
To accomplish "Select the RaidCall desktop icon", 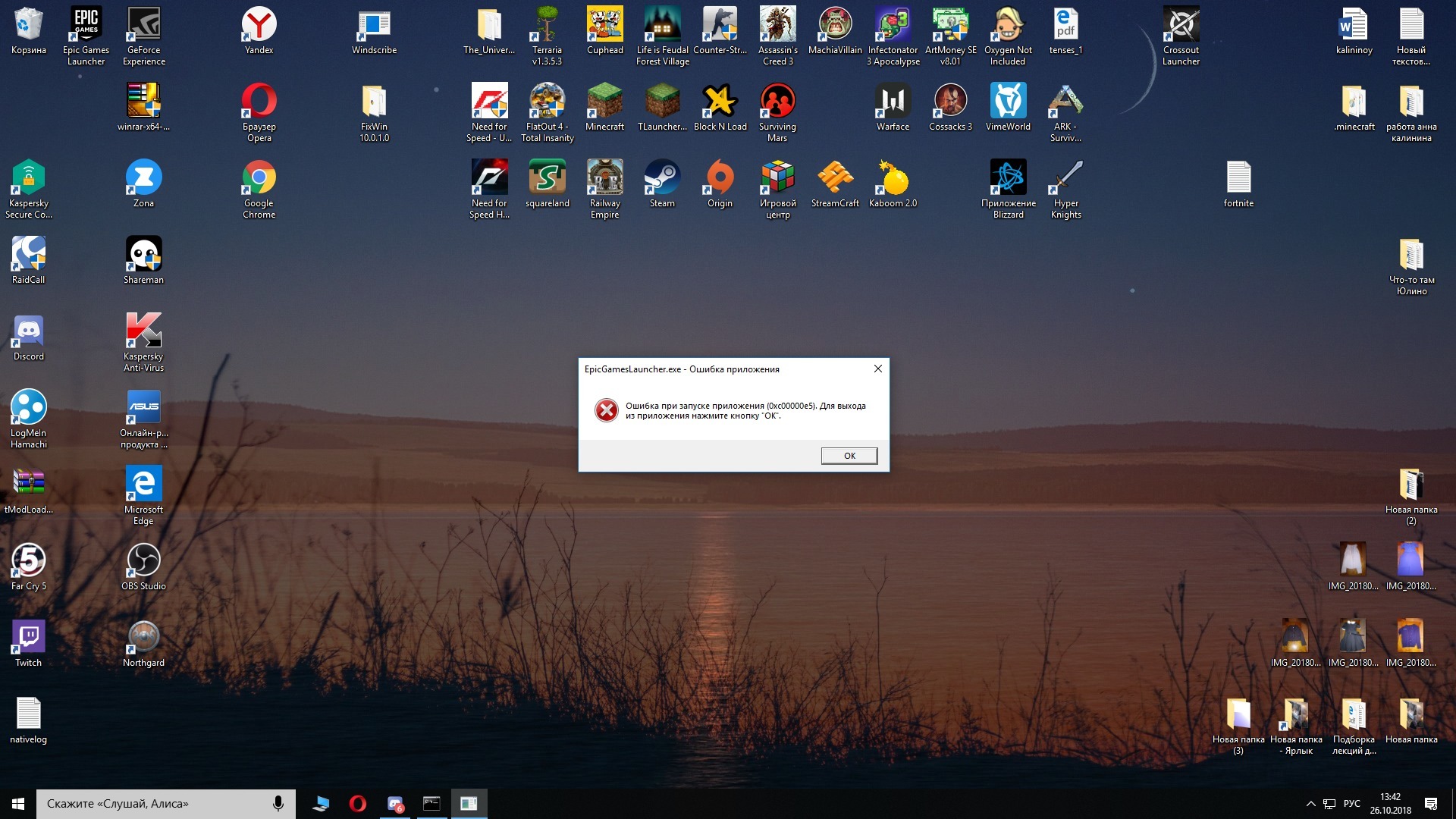I will coord(29,260).
